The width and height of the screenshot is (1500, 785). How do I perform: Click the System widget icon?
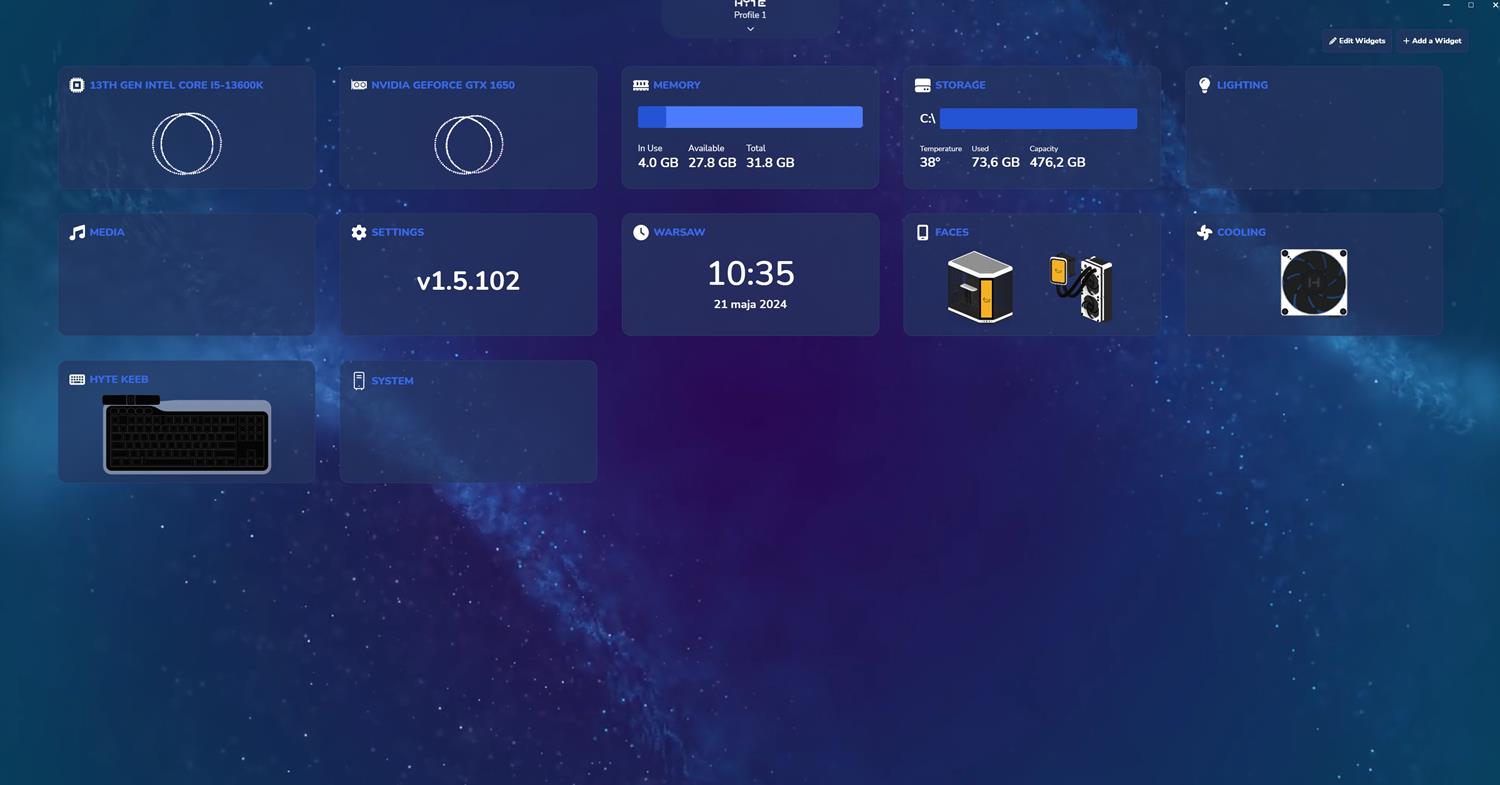(x=359, y=380)
